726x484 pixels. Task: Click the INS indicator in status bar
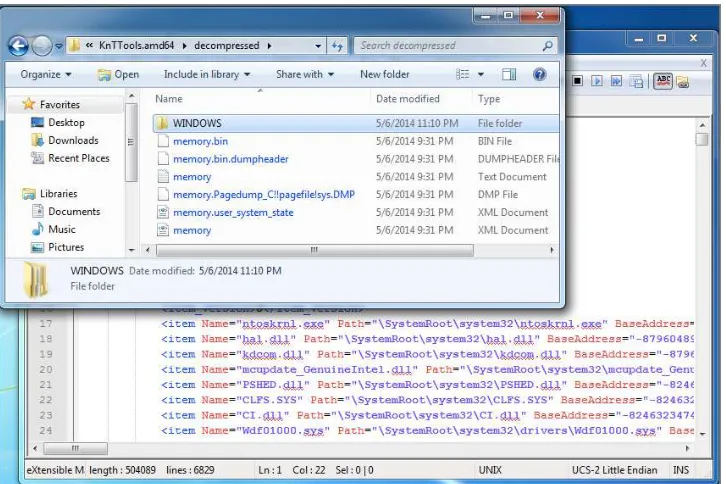681,470
